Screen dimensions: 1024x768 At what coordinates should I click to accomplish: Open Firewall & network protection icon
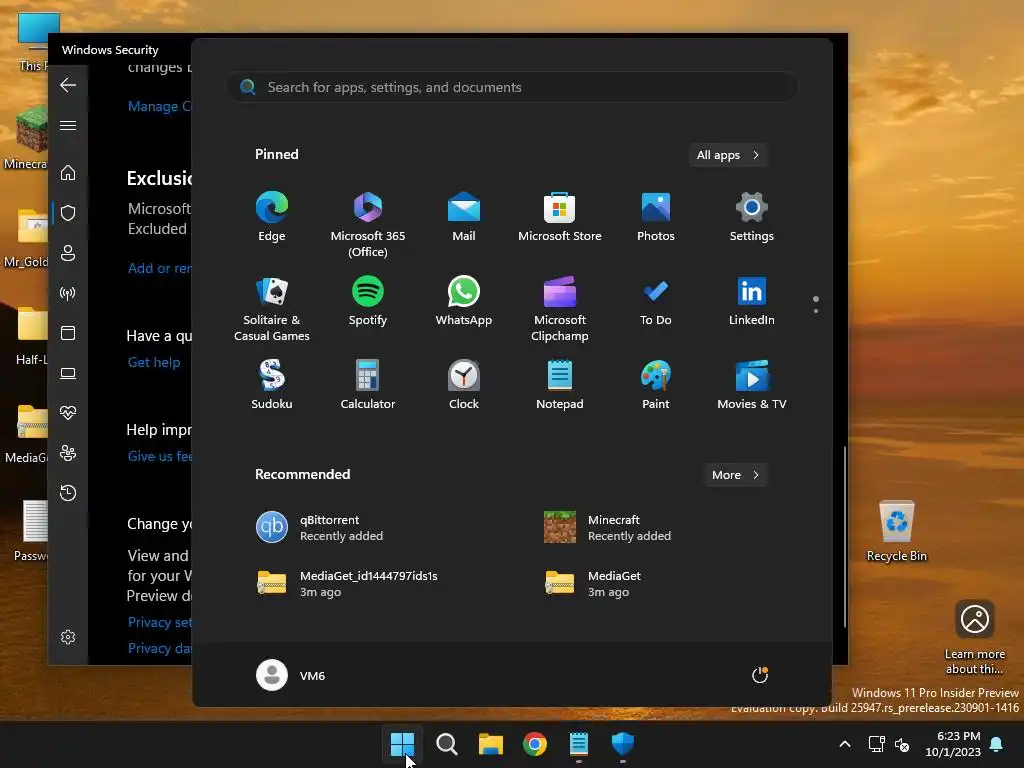(x=68, y=293)
